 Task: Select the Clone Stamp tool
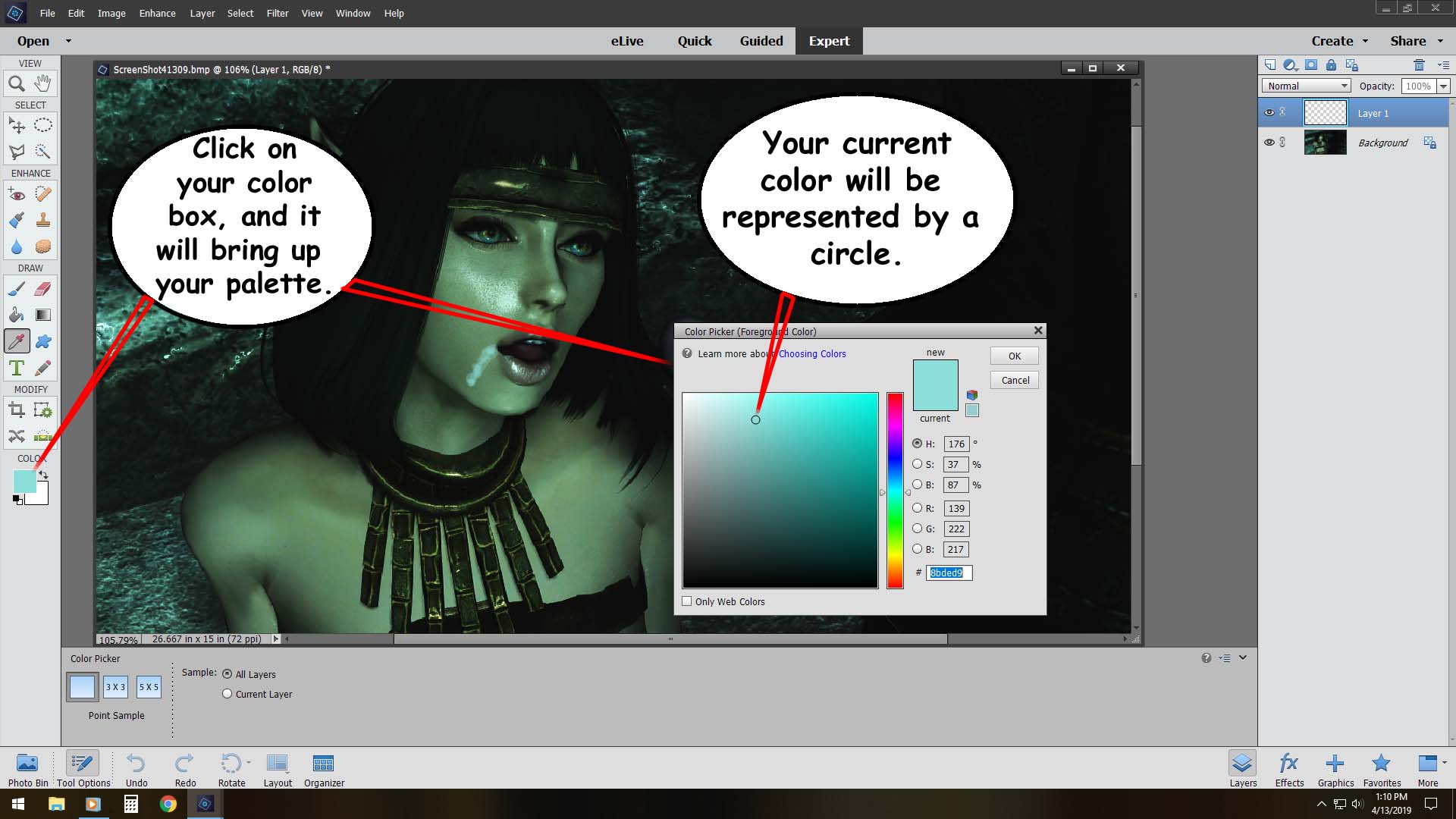[x=43, y=221]
